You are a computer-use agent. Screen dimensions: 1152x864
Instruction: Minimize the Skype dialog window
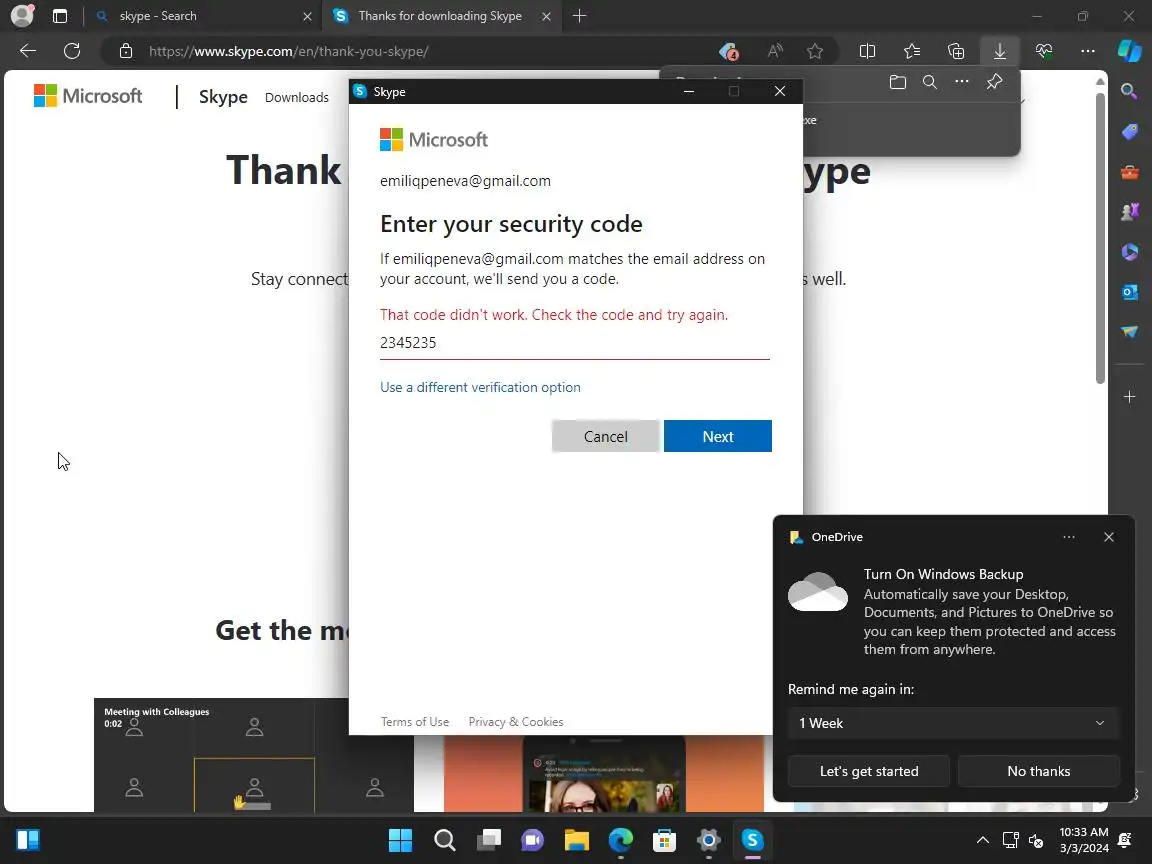688,91
